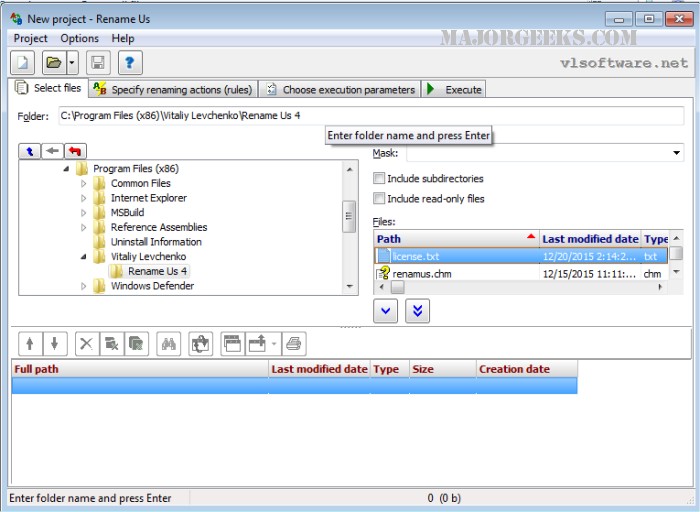Click the binoculars find icon

pyautogui.click(x=169, y=343)
